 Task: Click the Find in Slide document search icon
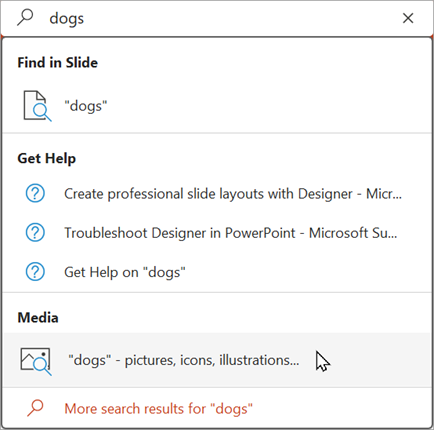click(x=37, y=106)
